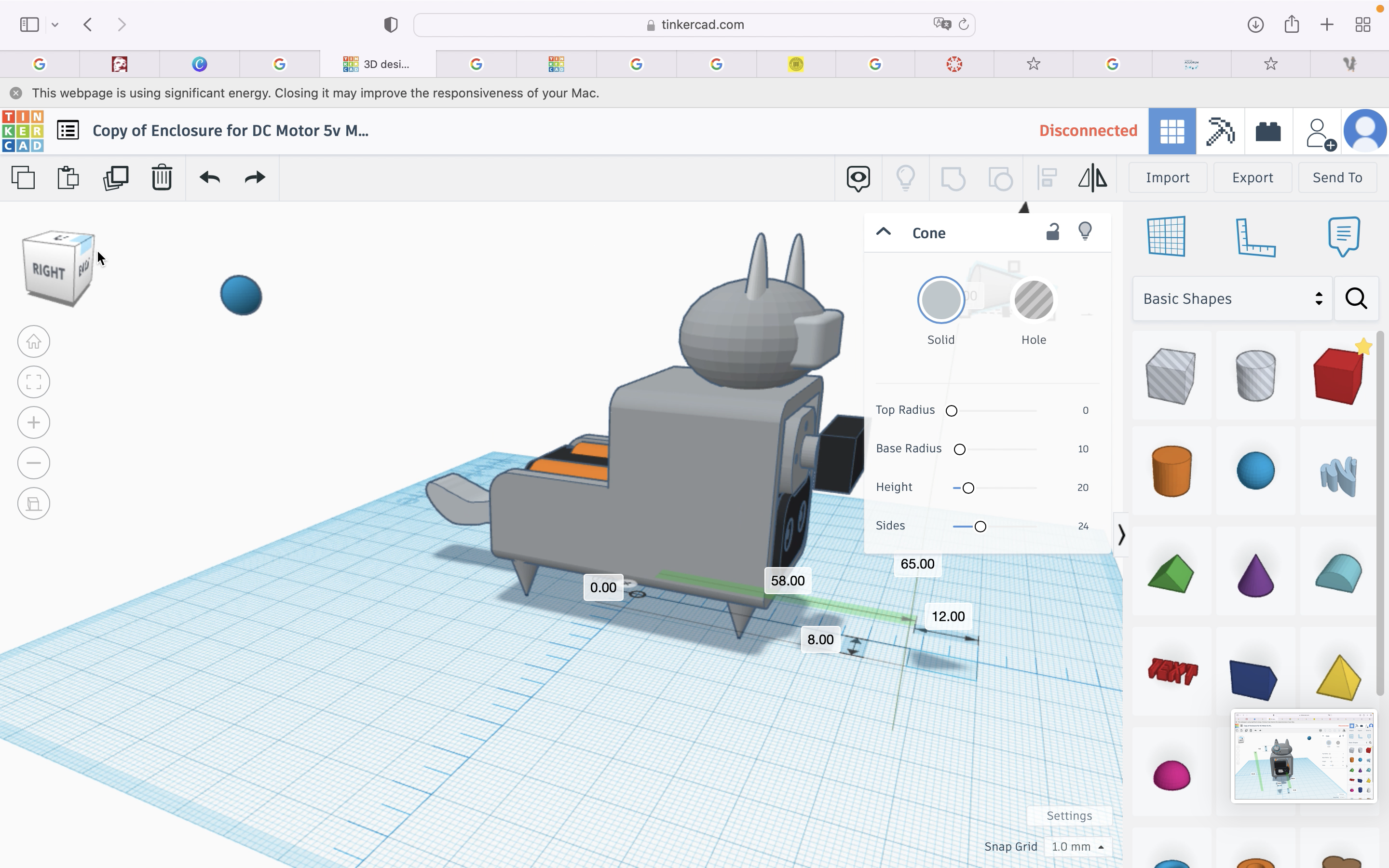
Task: Click the RIGHT face of view cube
Action: (x=48, y=272)
